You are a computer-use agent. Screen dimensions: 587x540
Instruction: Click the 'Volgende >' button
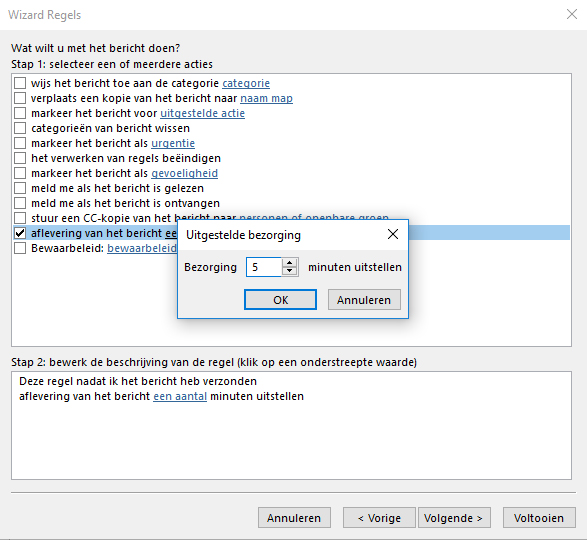pyautogui.click(x=454, y=518)
